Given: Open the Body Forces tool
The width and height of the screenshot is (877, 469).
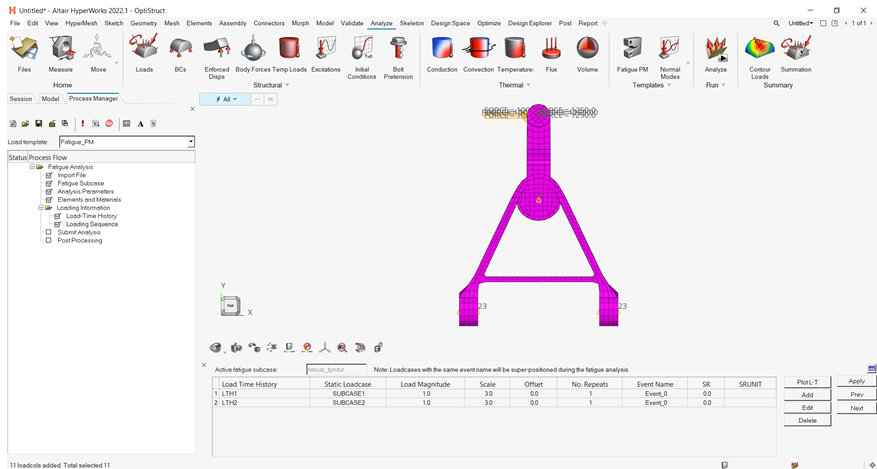Looking at the screenshot, I should pyautogui.click(x=253, y=48).
